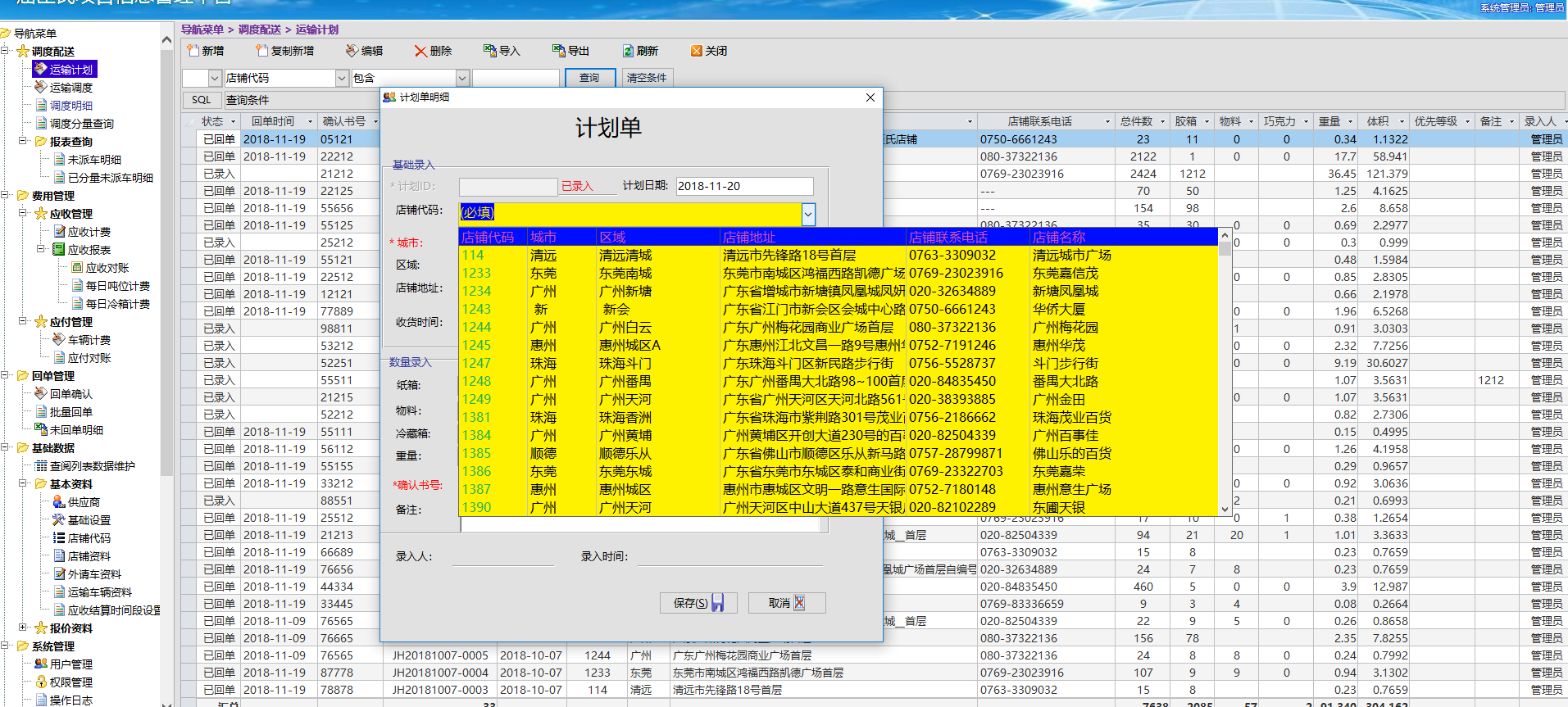Select store 1385 顺德乐从 row

(x=838, y=453)
